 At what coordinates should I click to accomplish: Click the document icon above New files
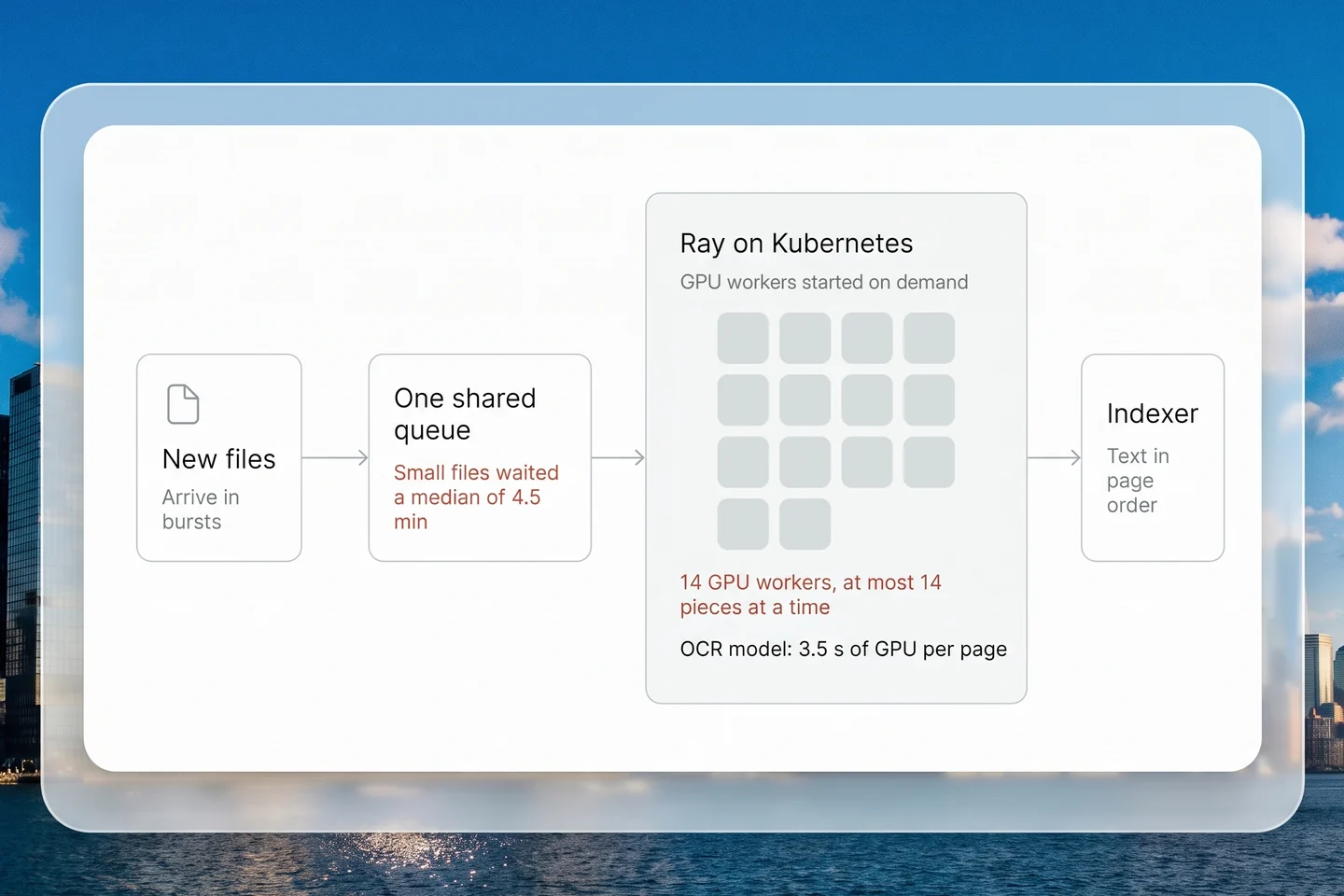(x=183, y=404)
